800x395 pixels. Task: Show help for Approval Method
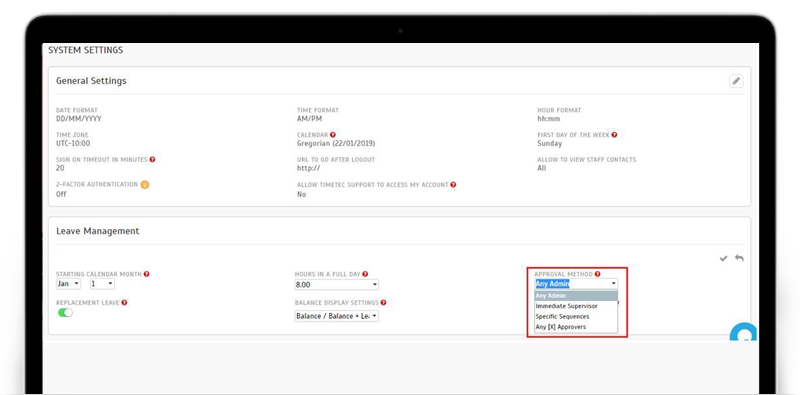click(597, 274)
